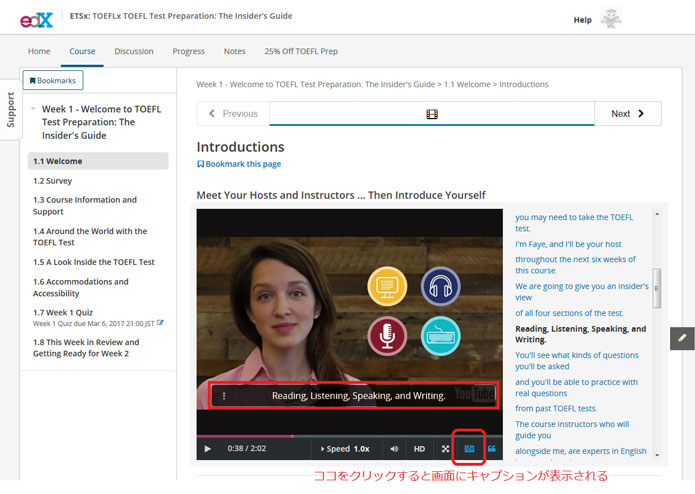Open the notes pencil icon
The width and height of the screenshot is (695, 494).
coord(682,338)
